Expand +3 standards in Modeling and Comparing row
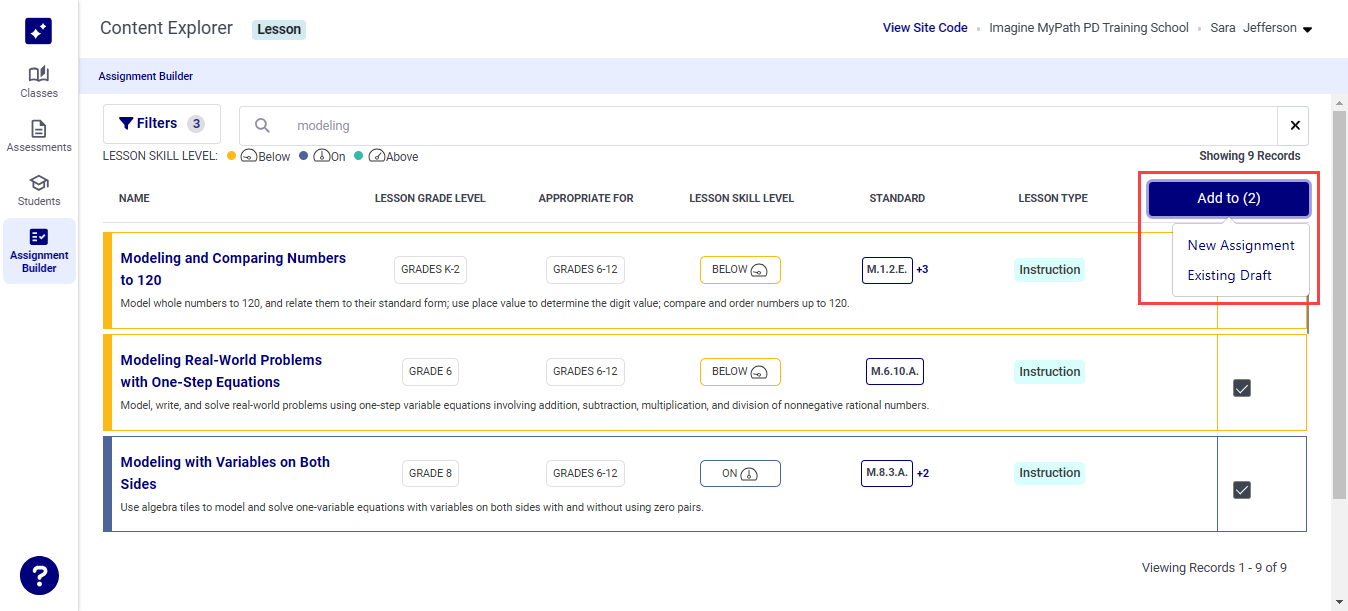The image size is (1348, 611). click(923, 270)
